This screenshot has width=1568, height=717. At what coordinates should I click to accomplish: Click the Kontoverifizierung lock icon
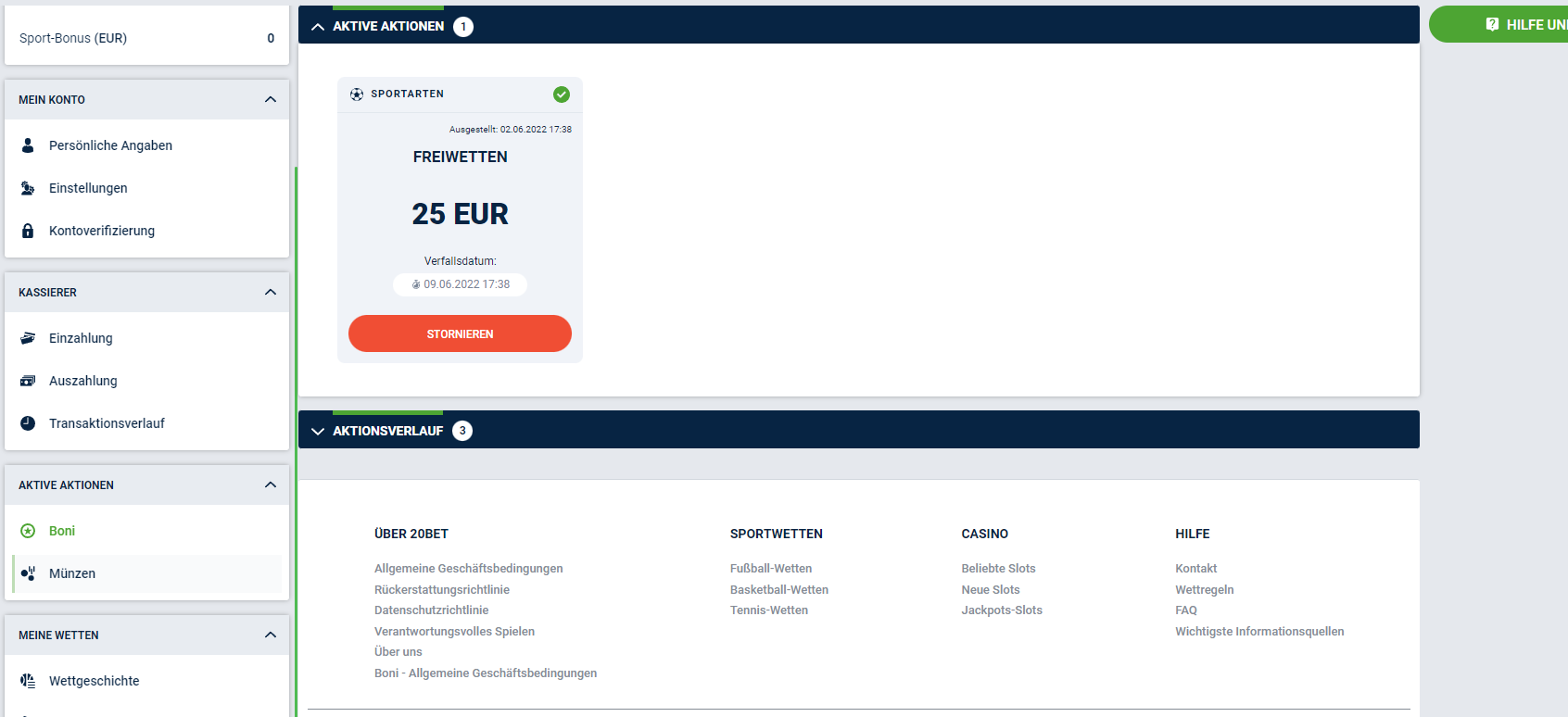click(28, 231)
